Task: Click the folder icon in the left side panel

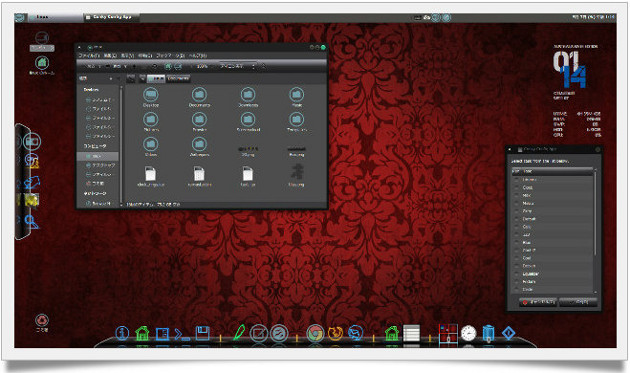Action: [x=32, y=141]
